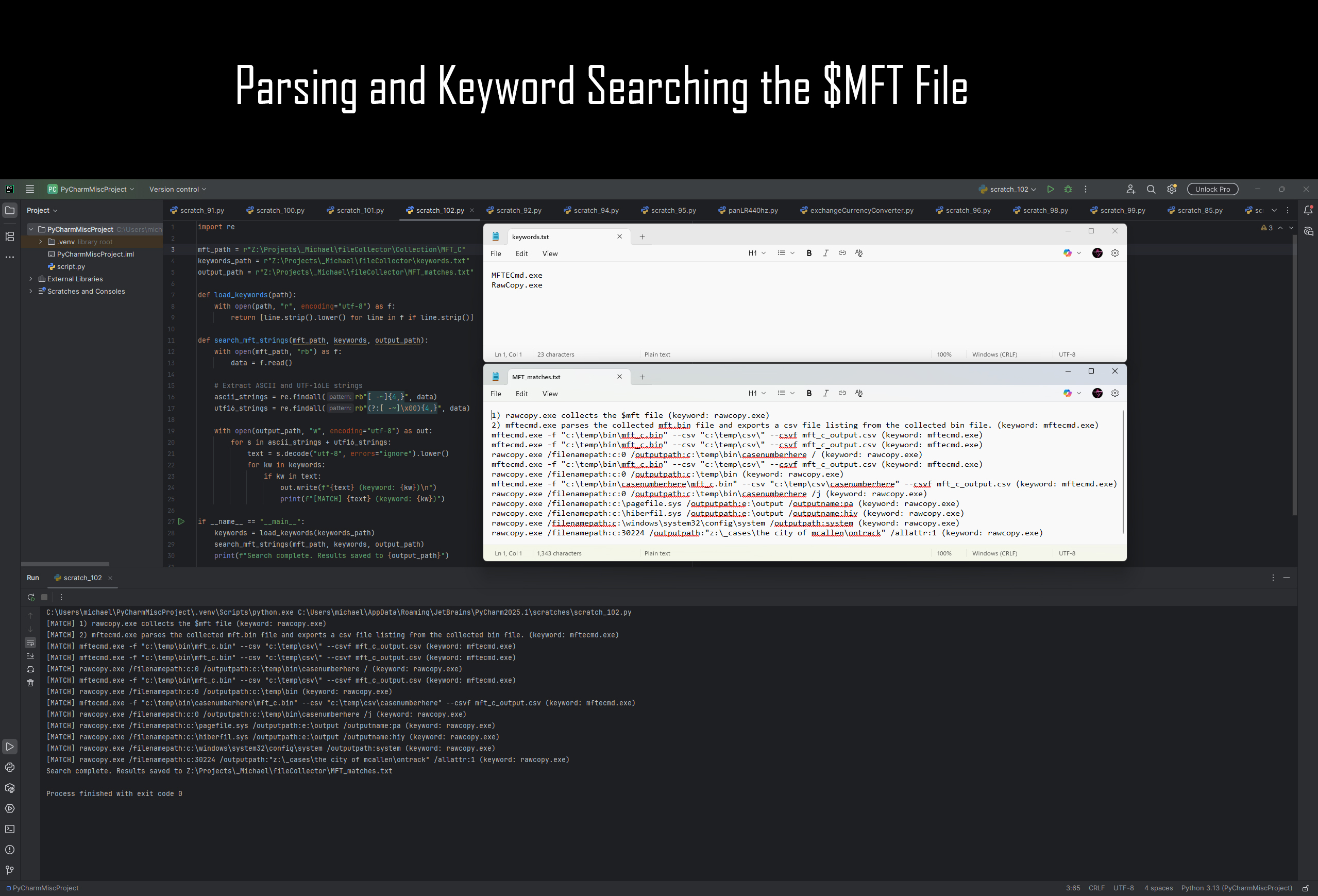
Task: Click the Project panel horizontal scrollbar
Action: tap(64, 564)
